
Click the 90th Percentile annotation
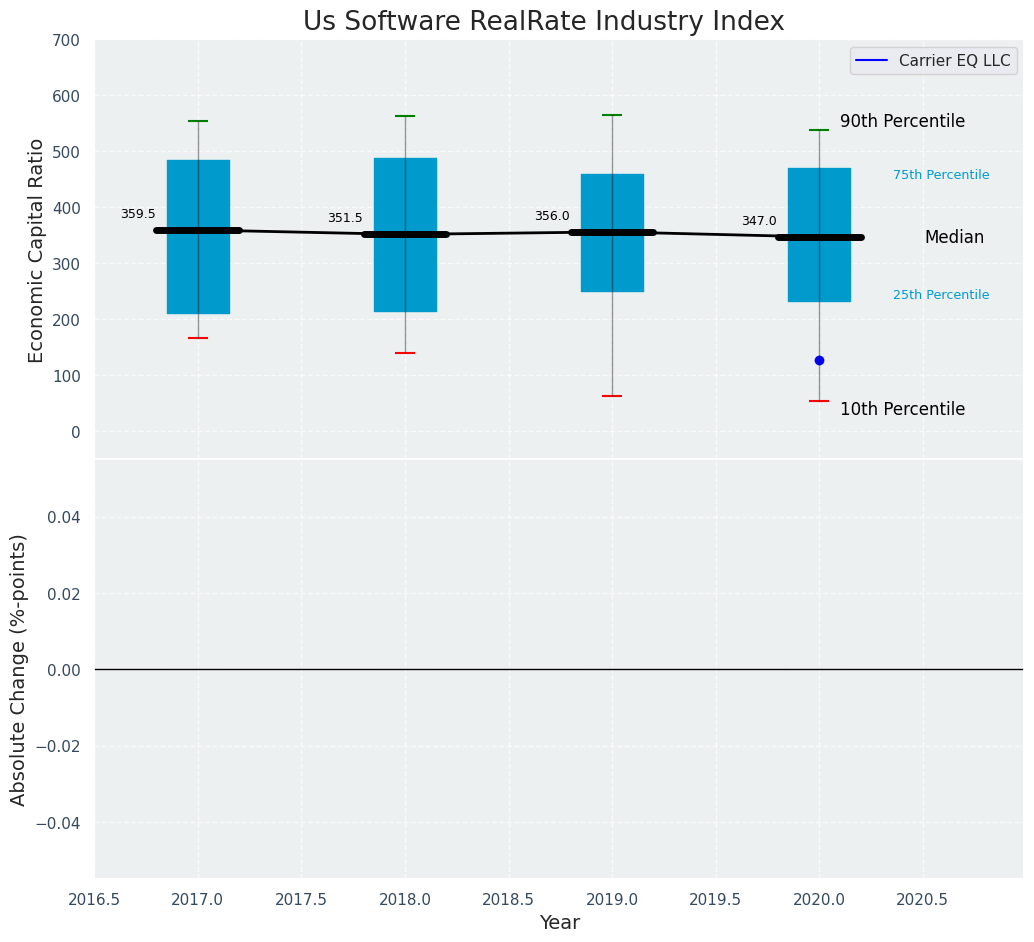pyautogui.click(x=902, y=121)
